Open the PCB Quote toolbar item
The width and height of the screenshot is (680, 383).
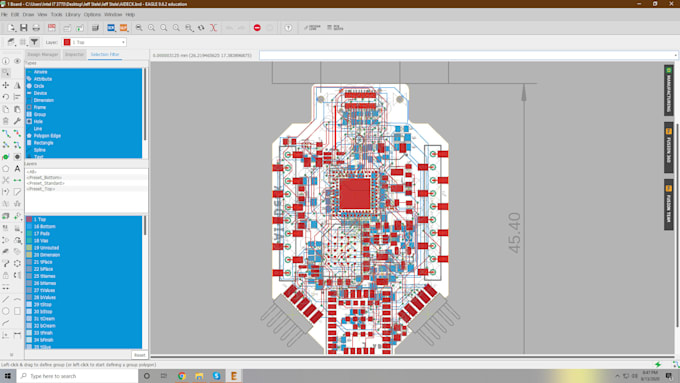[x=335, y=28]
